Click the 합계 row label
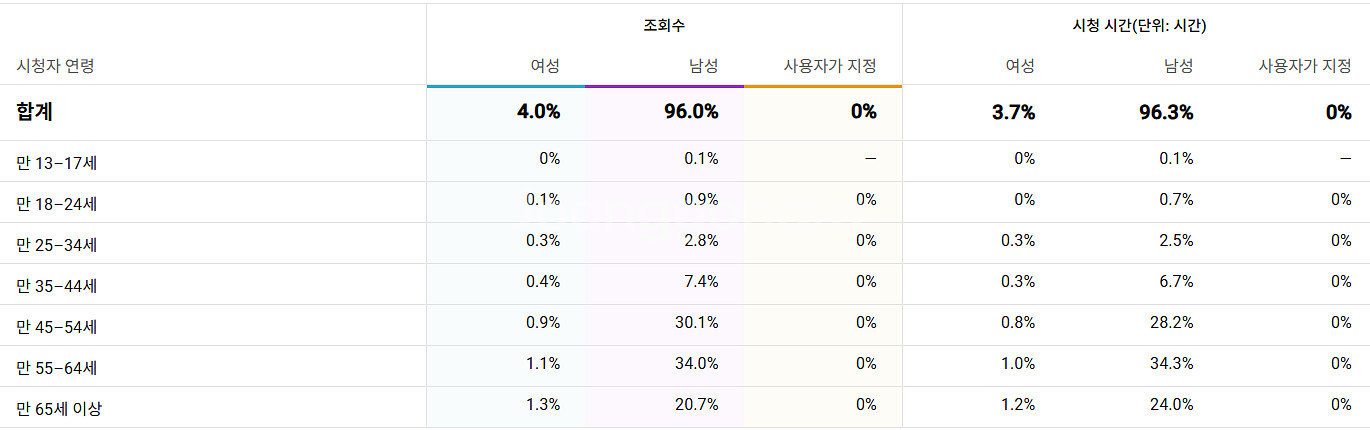The height and width of the screenshot is (430, 1370). pos(34,112)
